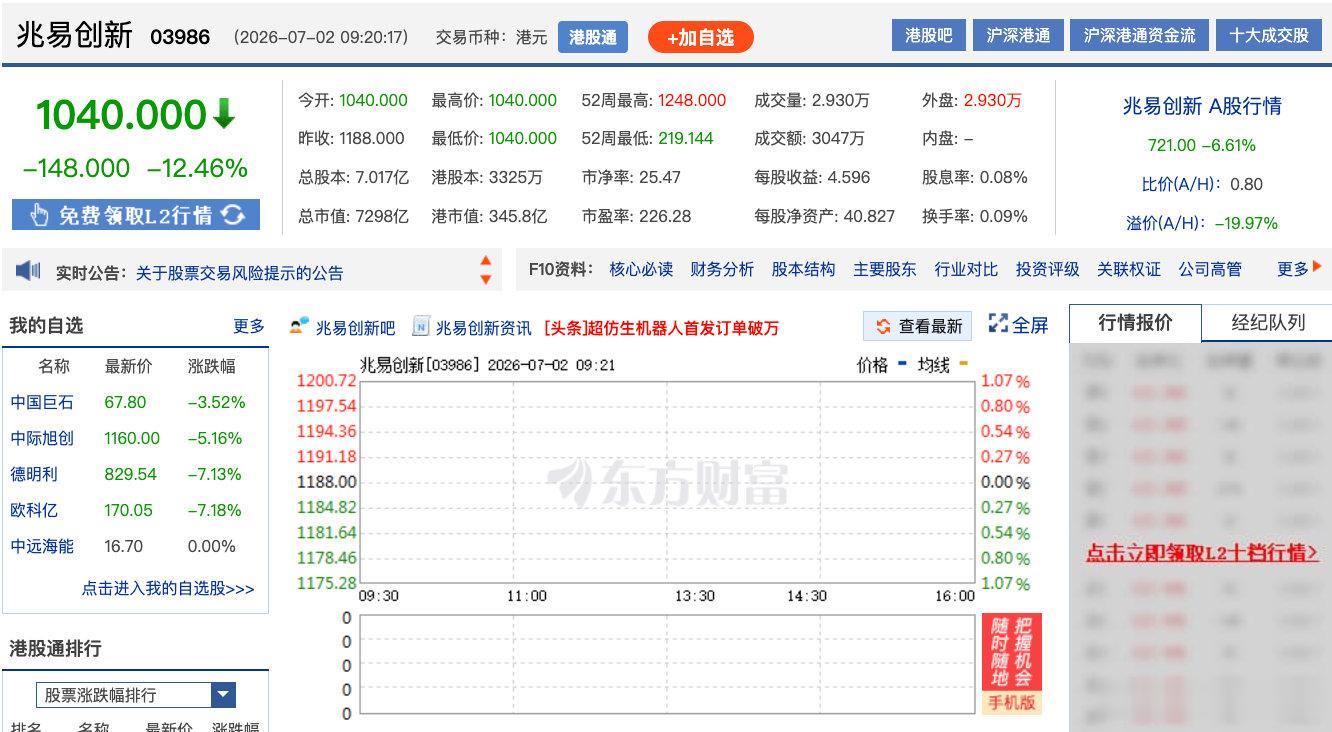Screen dimensions: 1332x732
Task: Click 查看最新 refresh button
Action: pos(918,326)
